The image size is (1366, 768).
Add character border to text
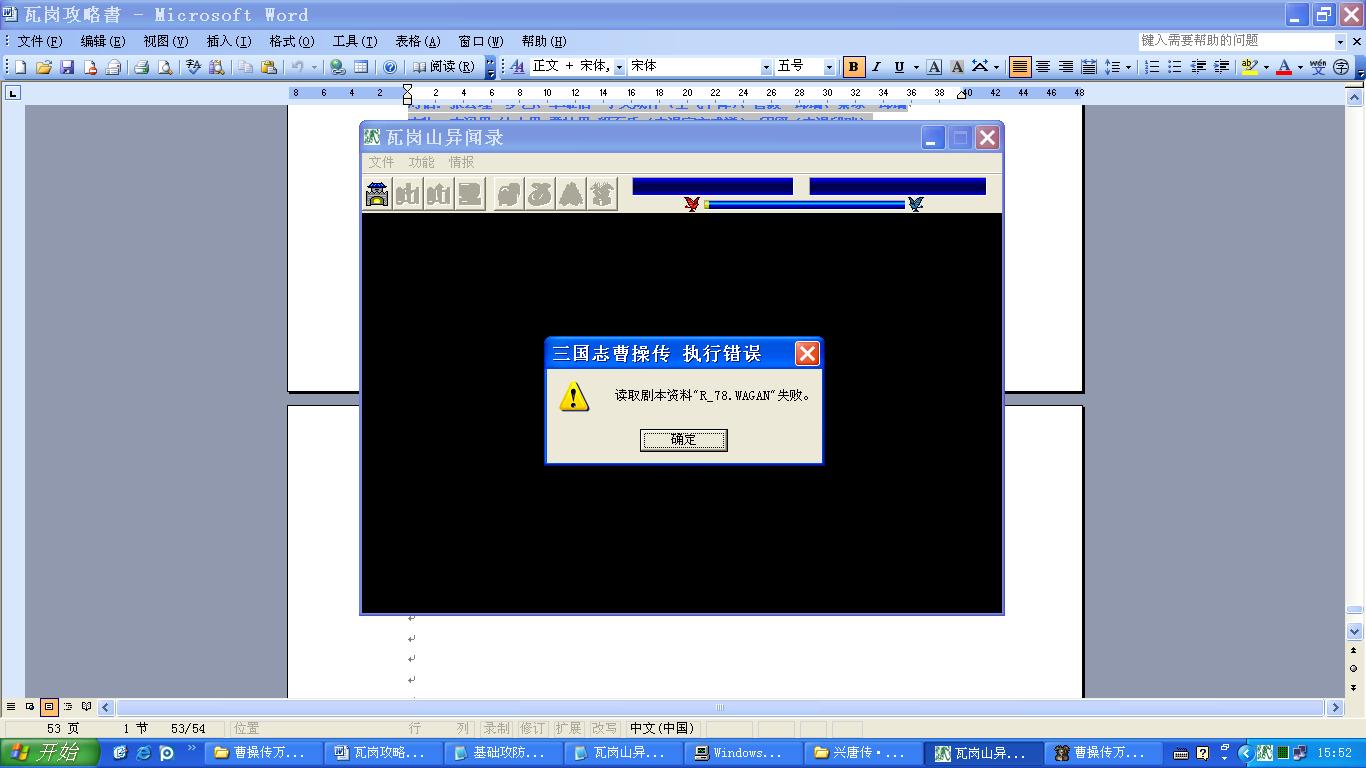pos(934,67)
